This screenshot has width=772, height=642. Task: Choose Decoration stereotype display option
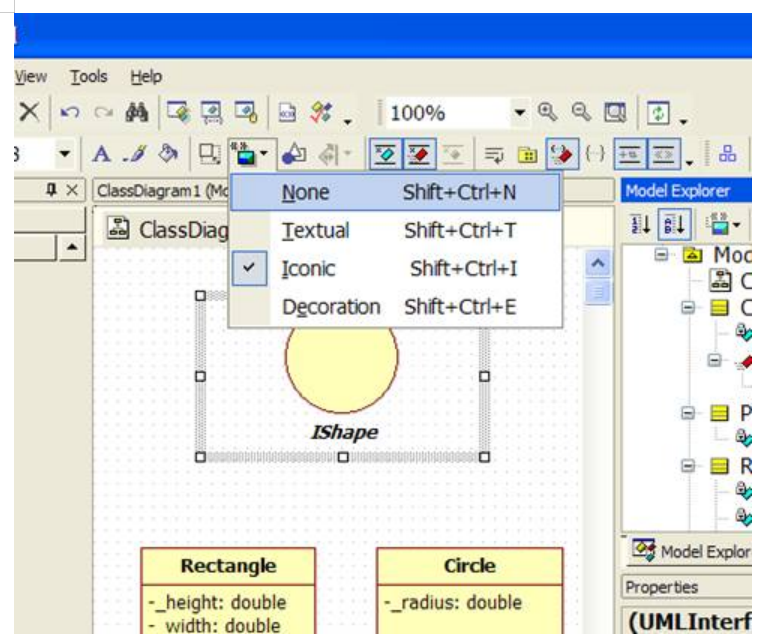pos(395,307)
